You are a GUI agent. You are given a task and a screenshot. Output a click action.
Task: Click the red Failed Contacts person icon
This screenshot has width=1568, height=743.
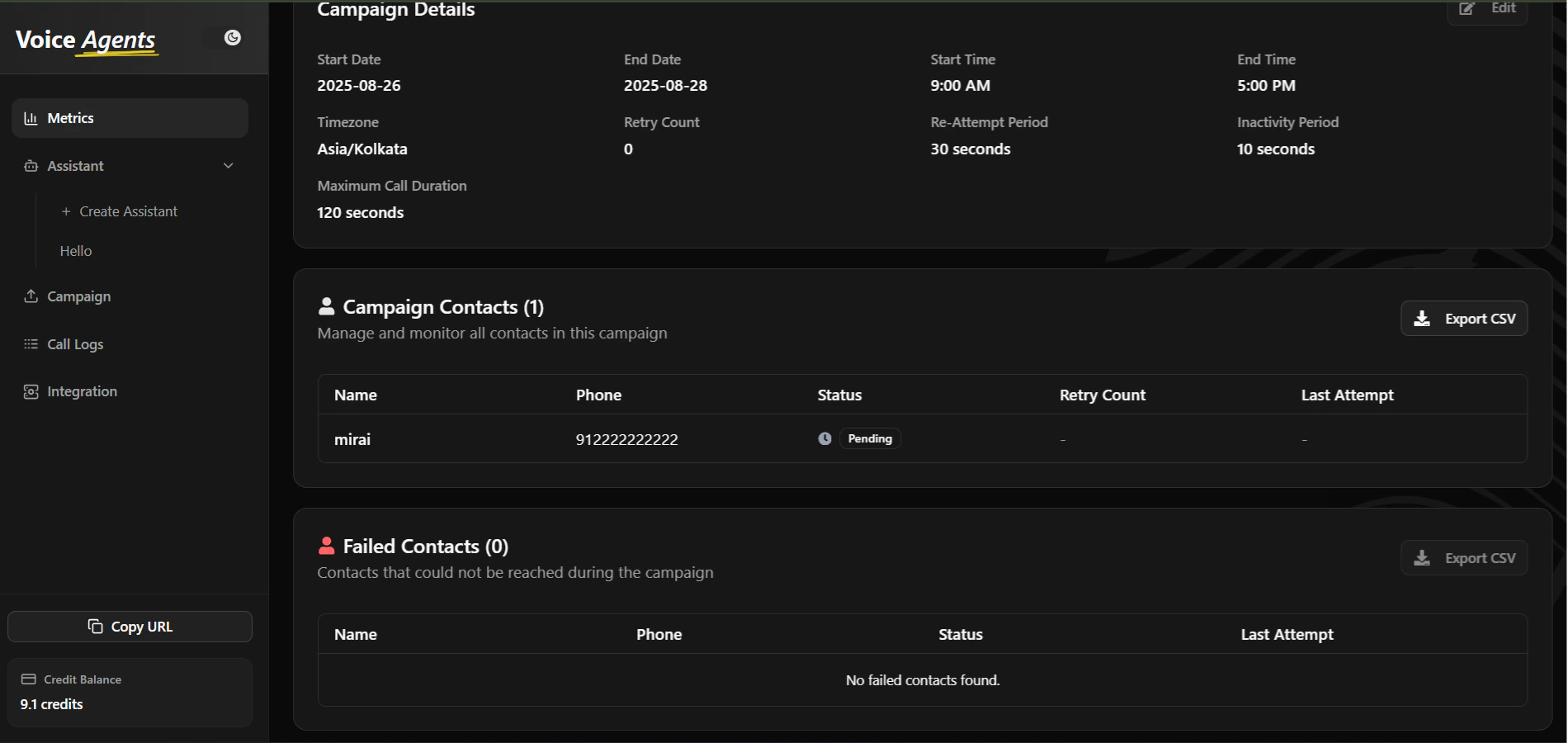click(x=327, y=545)
